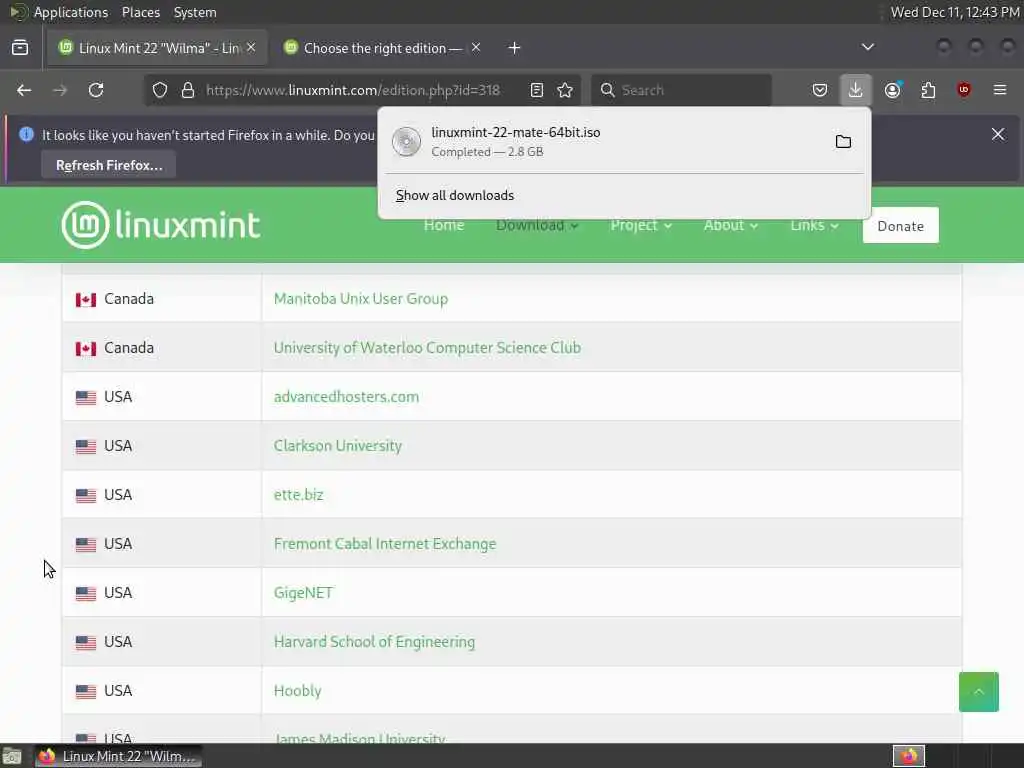1024x768 pixels.
Task: Open the uBlock Origin extension icon
Action: [x=964, y=90]
